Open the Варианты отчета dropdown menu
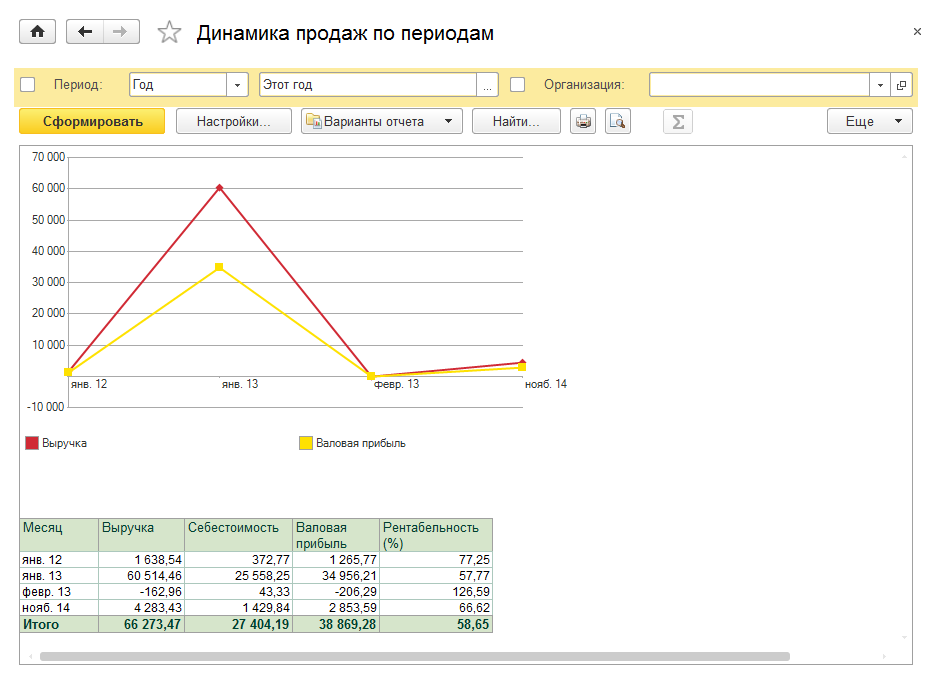 point(381,122)
